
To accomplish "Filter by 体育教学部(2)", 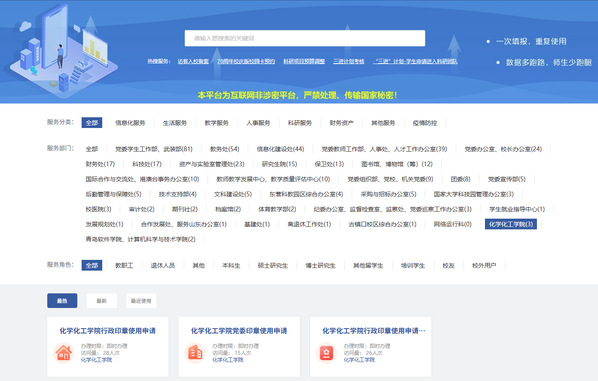I will tap(277, 209).
